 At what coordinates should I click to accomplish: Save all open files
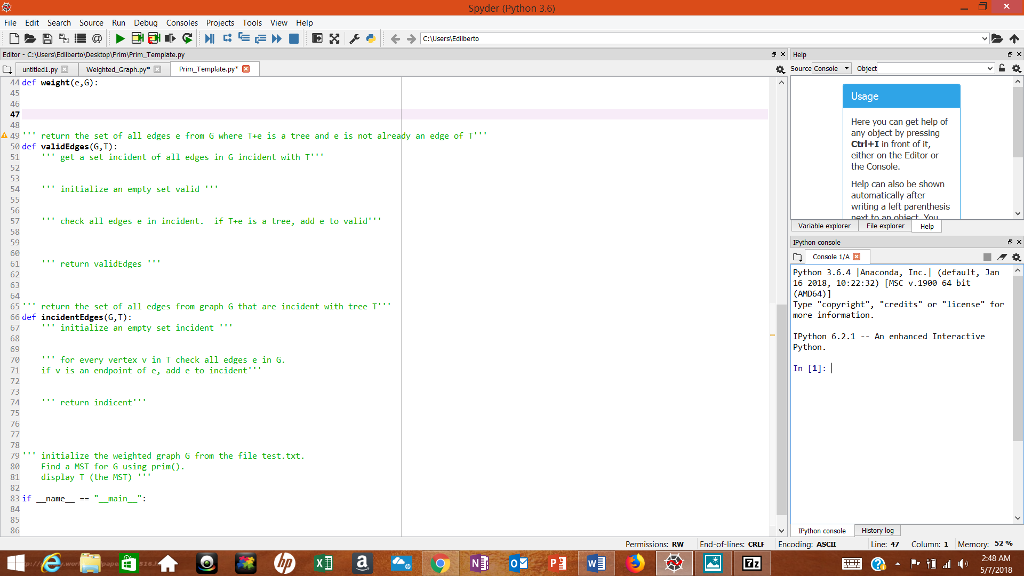[x=62, y=39]
